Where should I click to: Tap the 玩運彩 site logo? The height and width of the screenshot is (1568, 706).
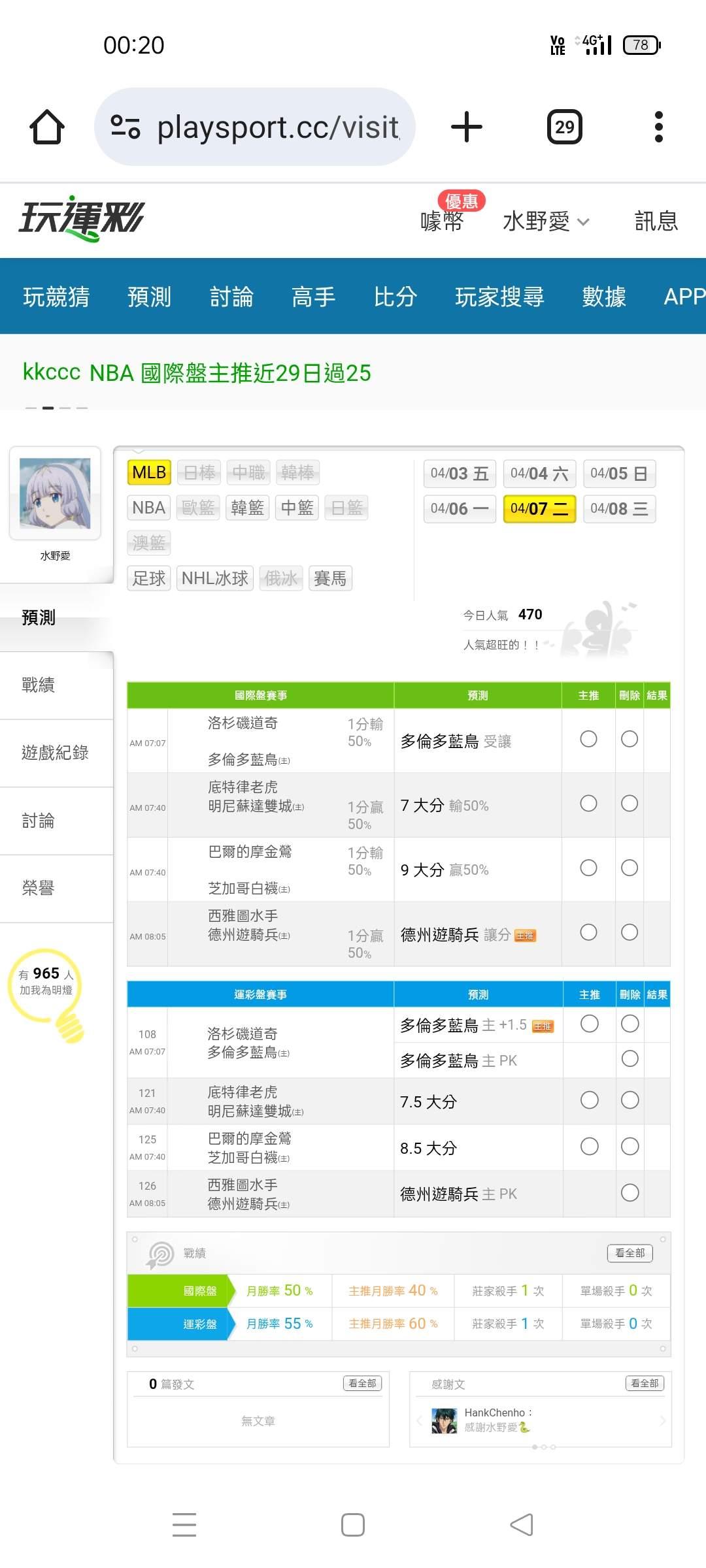82,219
